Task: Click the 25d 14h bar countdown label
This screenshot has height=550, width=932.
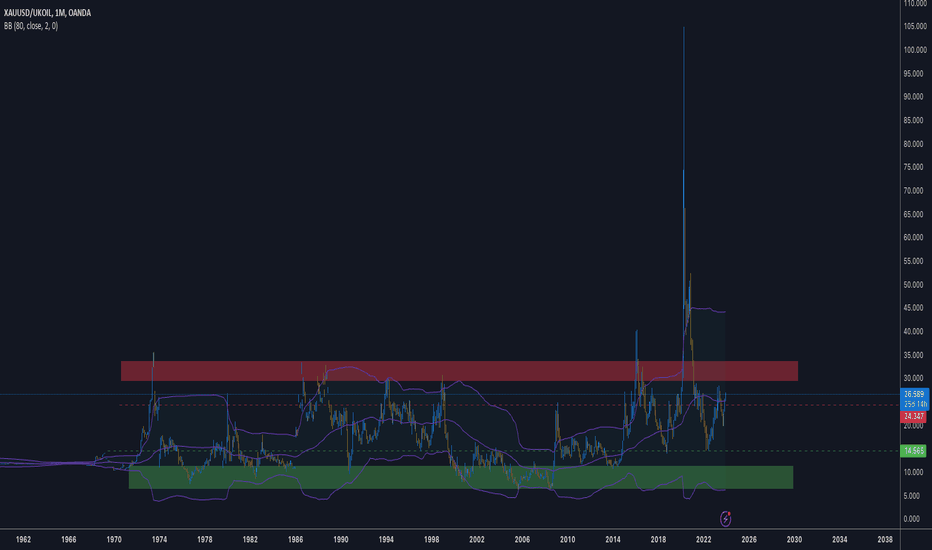Action: [914, 404]
